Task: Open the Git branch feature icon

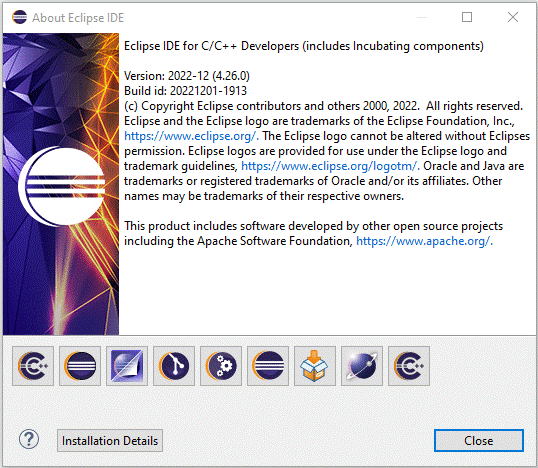Action: click(174, 366)
